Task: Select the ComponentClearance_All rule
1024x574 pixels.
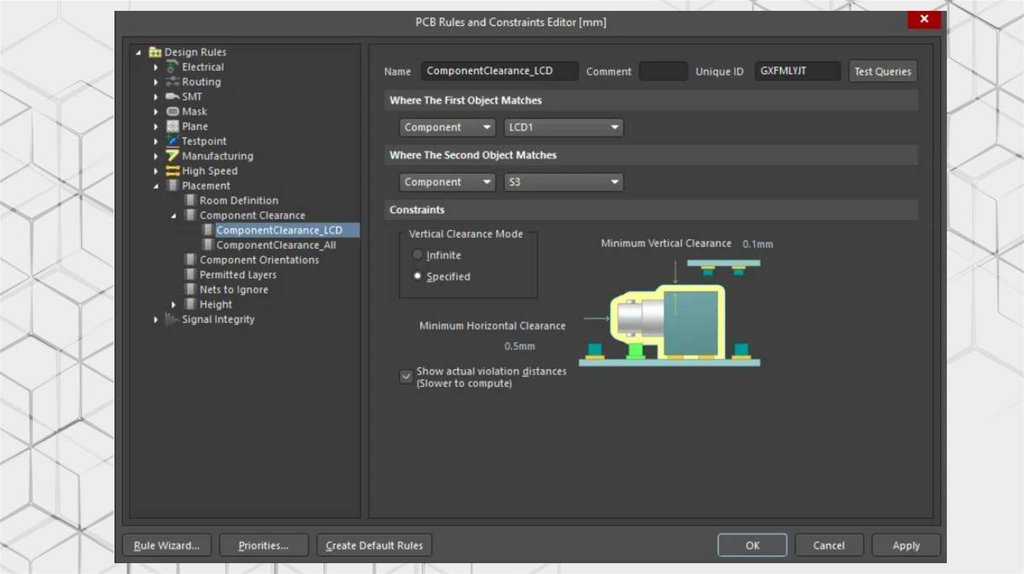Action: [276, 245]
